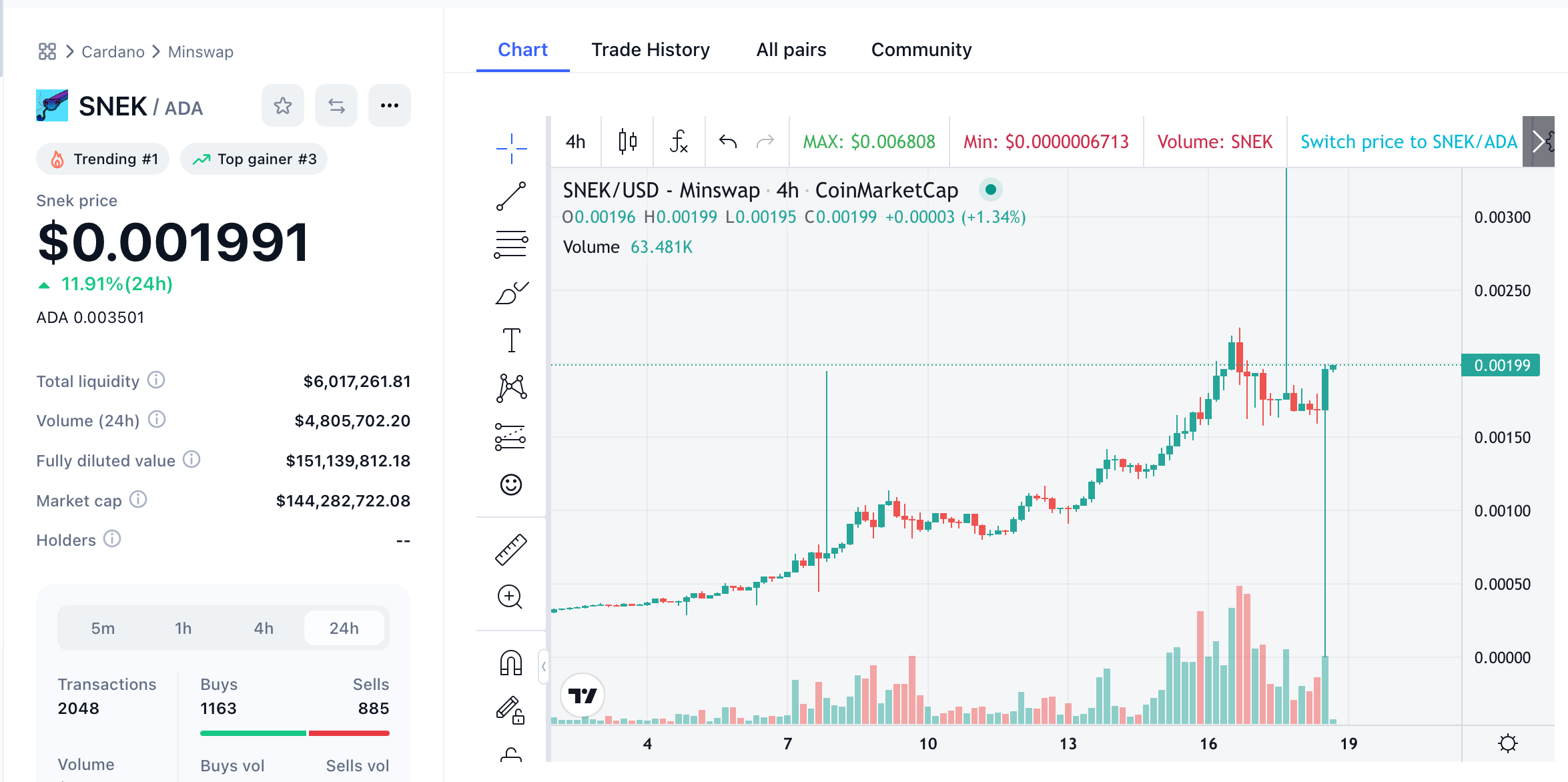The width and height of the screenshot is (1568, 782).
Task: Select the ruler measure tool
Action: pos(511,550)
